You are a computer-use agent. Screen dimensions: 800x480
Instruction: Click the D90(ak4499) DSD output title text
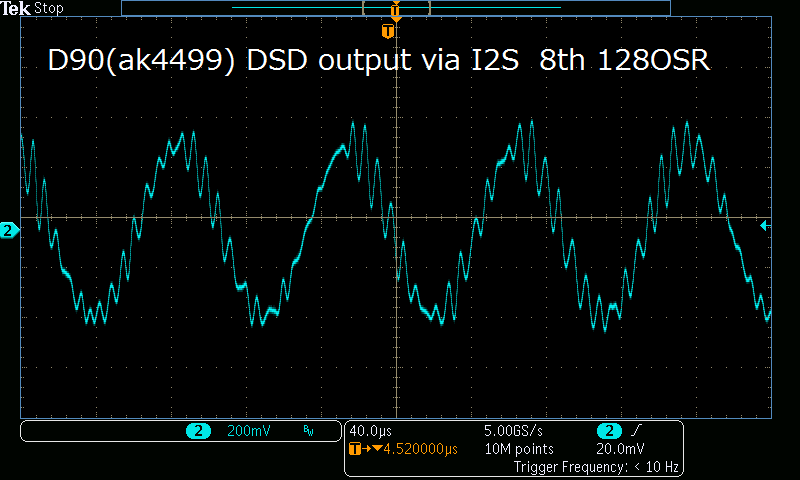[x=378, y=60]
